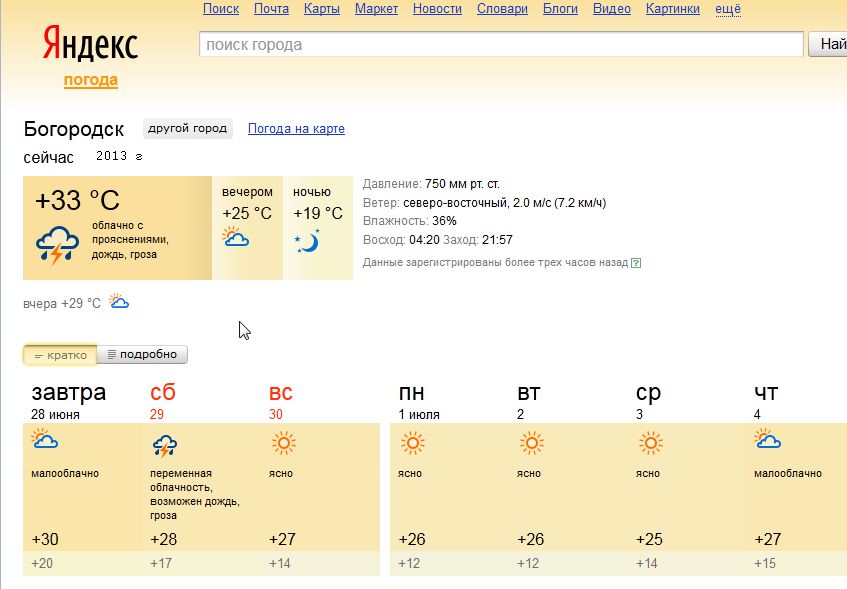Expand the ещё services menu

(x=728, y=9)
